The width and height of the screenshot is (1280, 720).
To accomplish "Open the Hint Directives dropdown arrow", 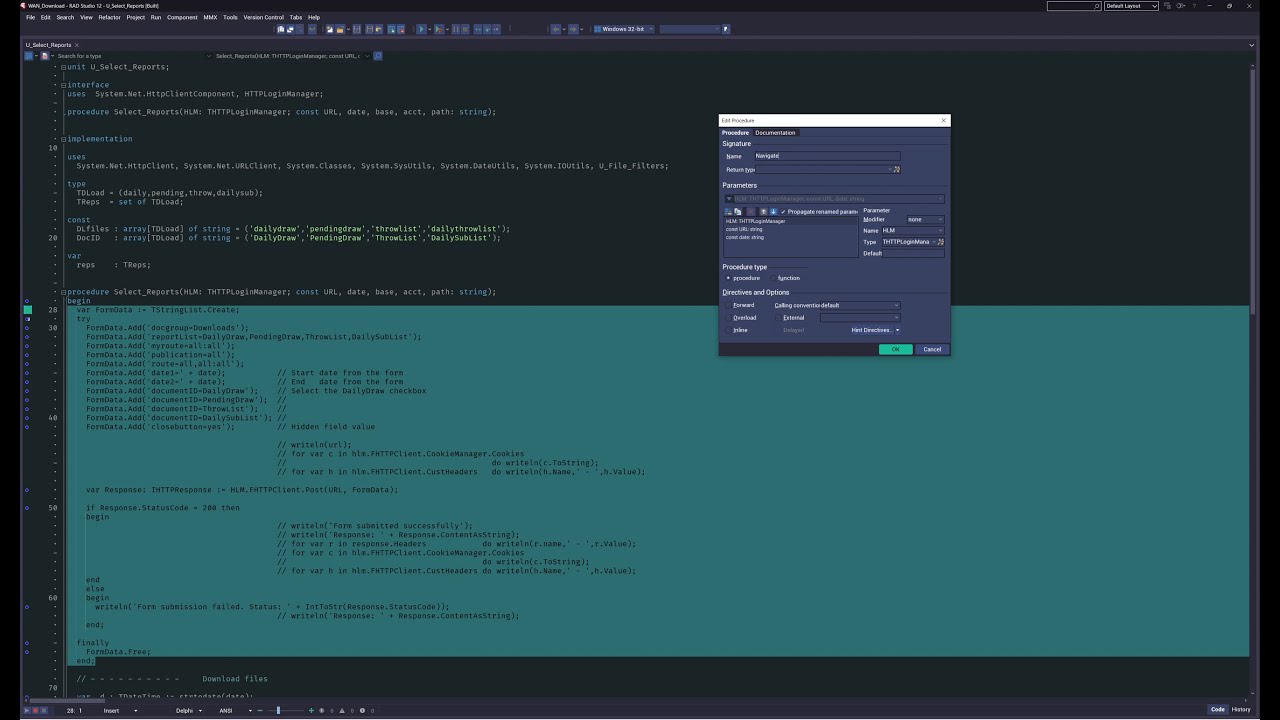I will point(897,330).
